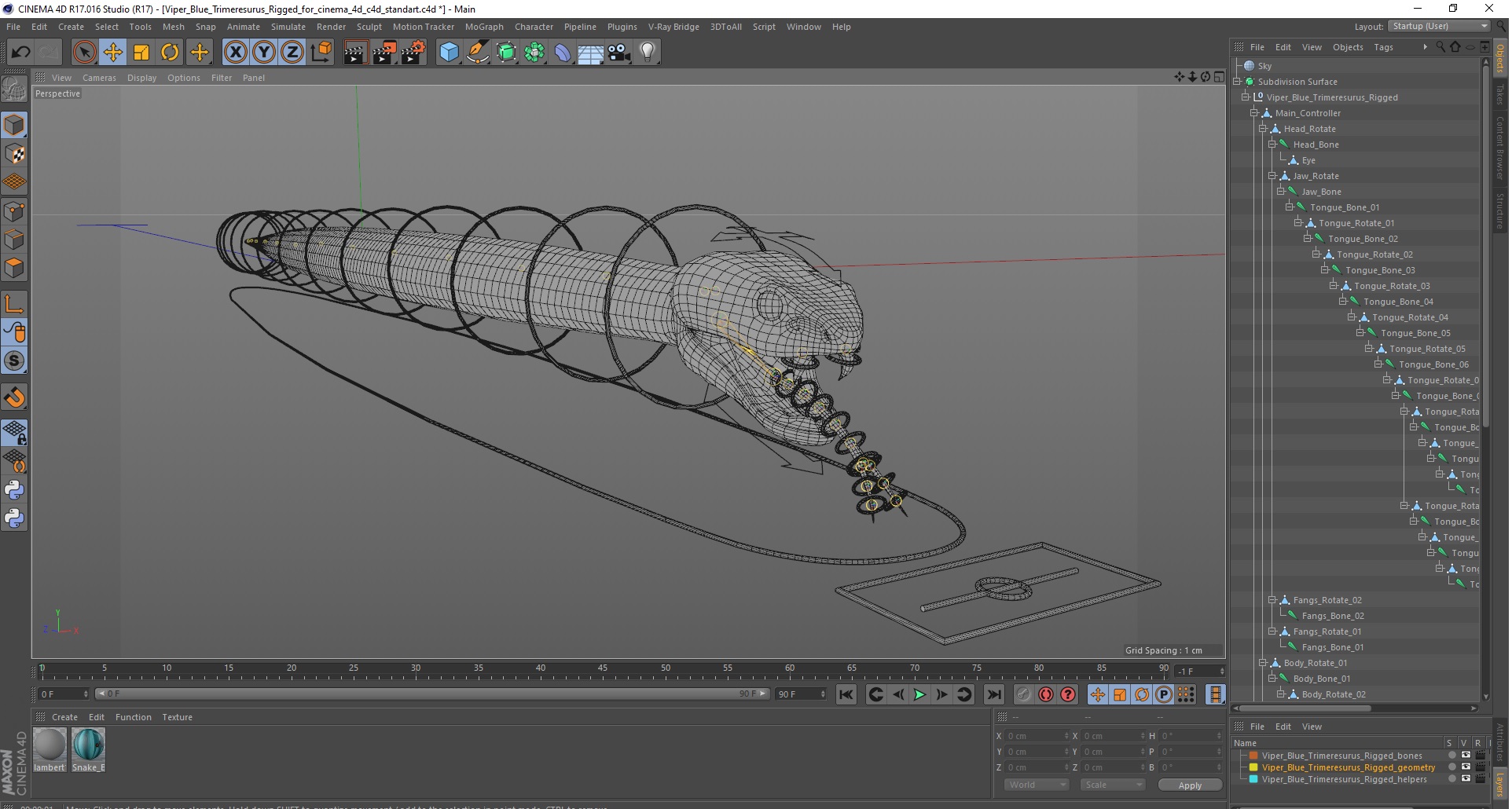Open the World coordinate dropdown
The image size is (1512, 809).
click(x=1037, y=785)
